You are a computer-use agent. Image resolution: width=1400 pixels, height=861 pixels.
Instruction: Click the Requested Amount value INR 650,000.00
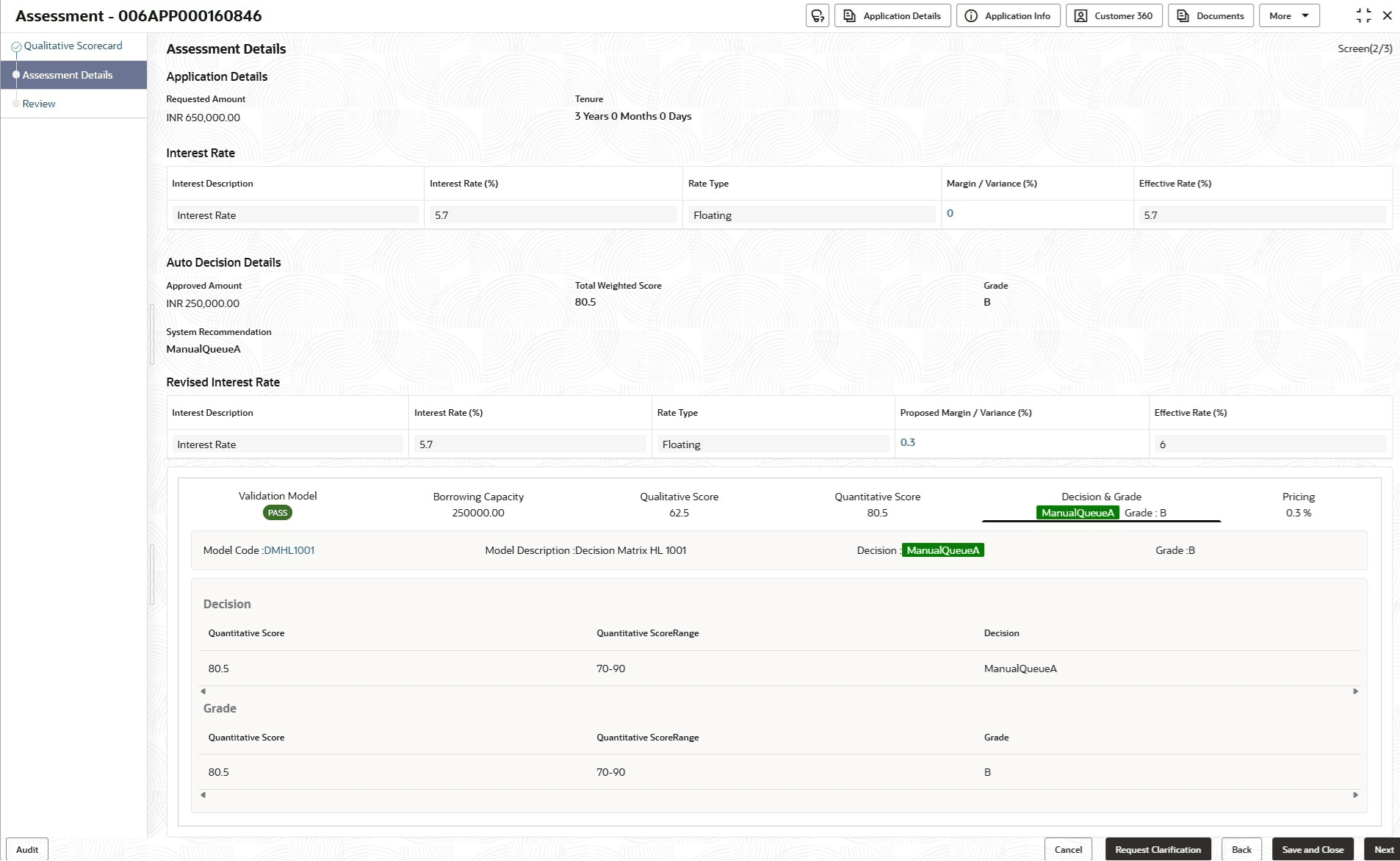click(203, 118)
